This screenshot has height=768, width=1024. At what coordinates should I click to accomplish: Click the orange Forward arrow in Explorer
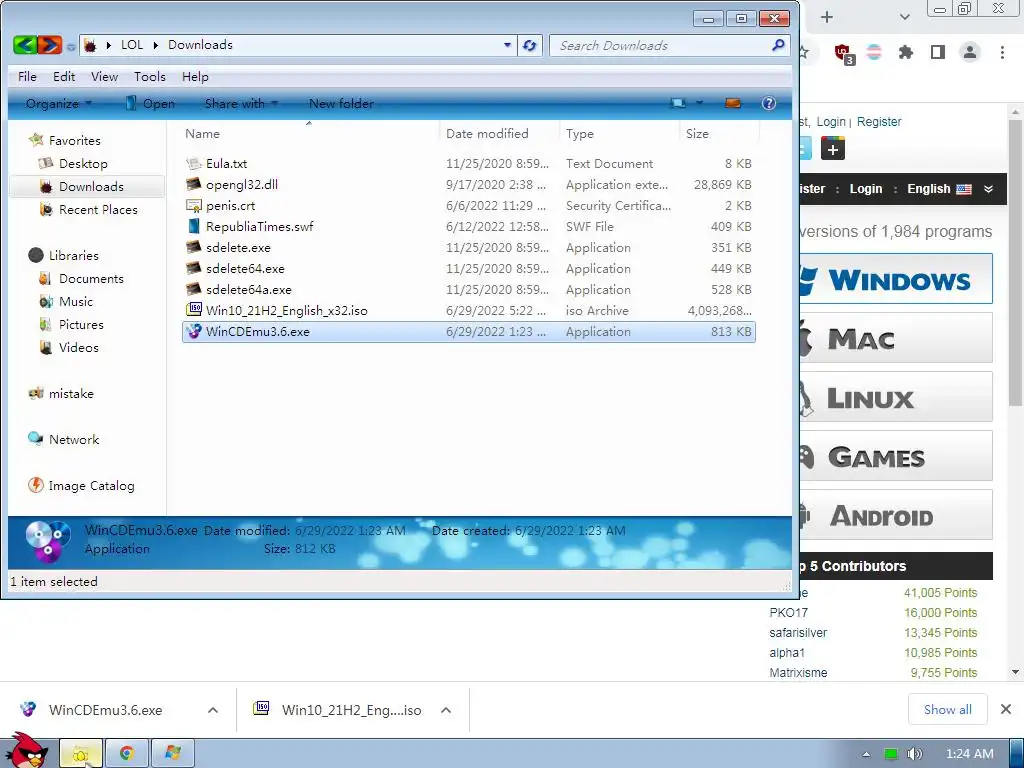50,45
